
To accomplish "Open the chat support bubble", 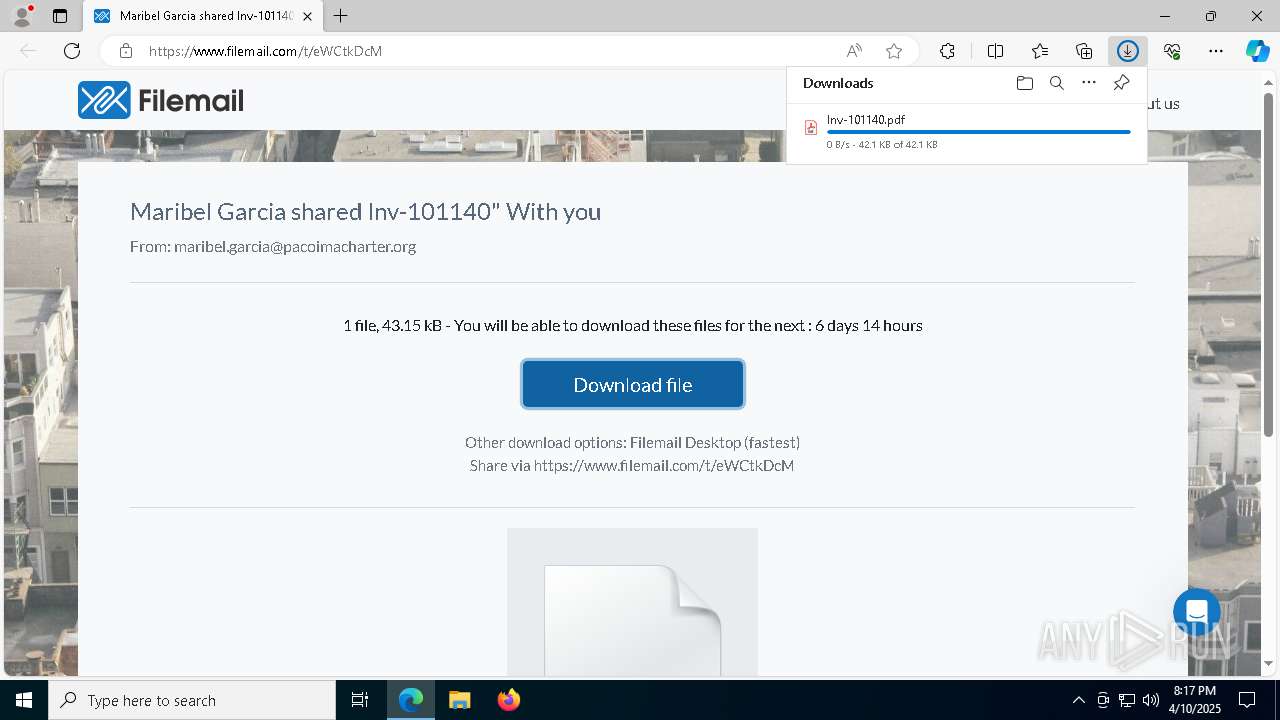I will [x=1197, y=612].
